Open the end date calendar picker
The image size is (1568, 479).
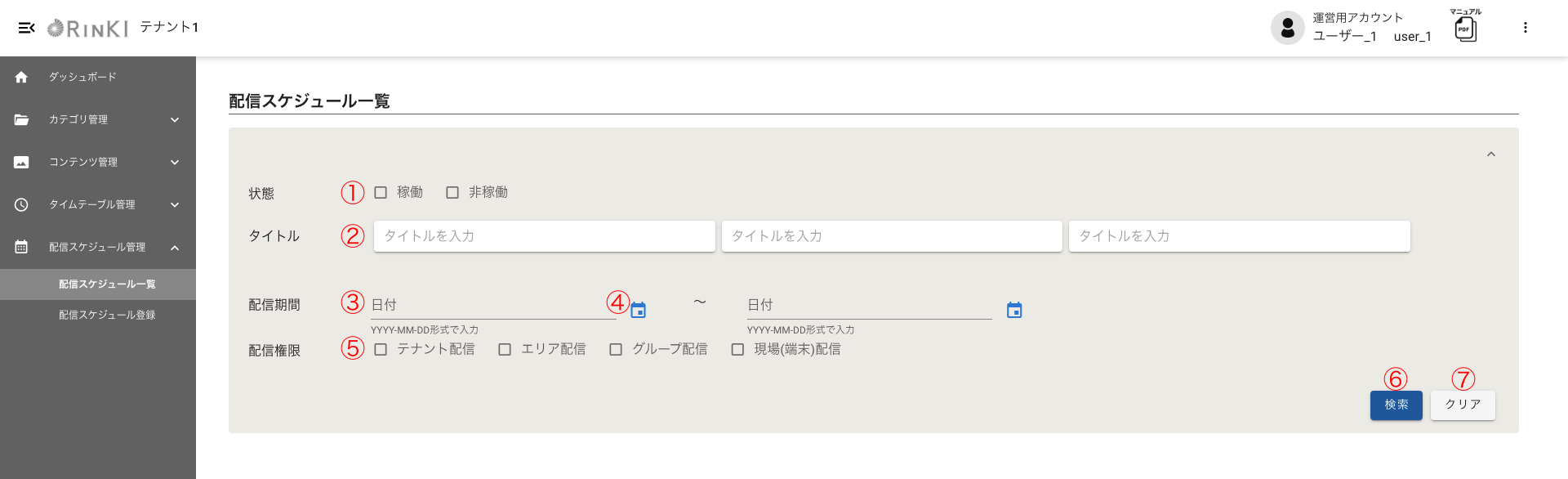[x=1014, y=311]
